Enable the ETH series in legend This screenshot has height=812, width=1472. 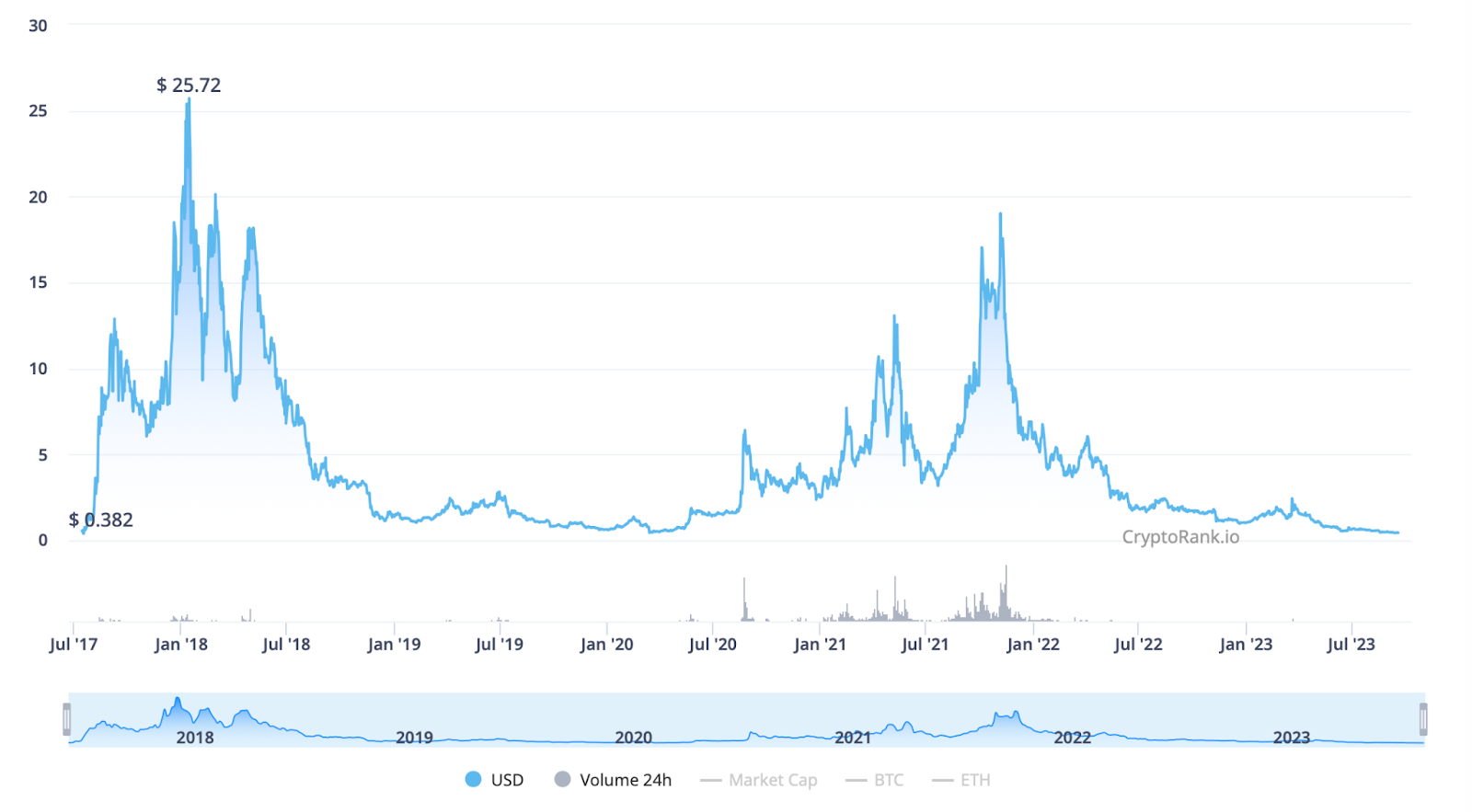(961, 780)
